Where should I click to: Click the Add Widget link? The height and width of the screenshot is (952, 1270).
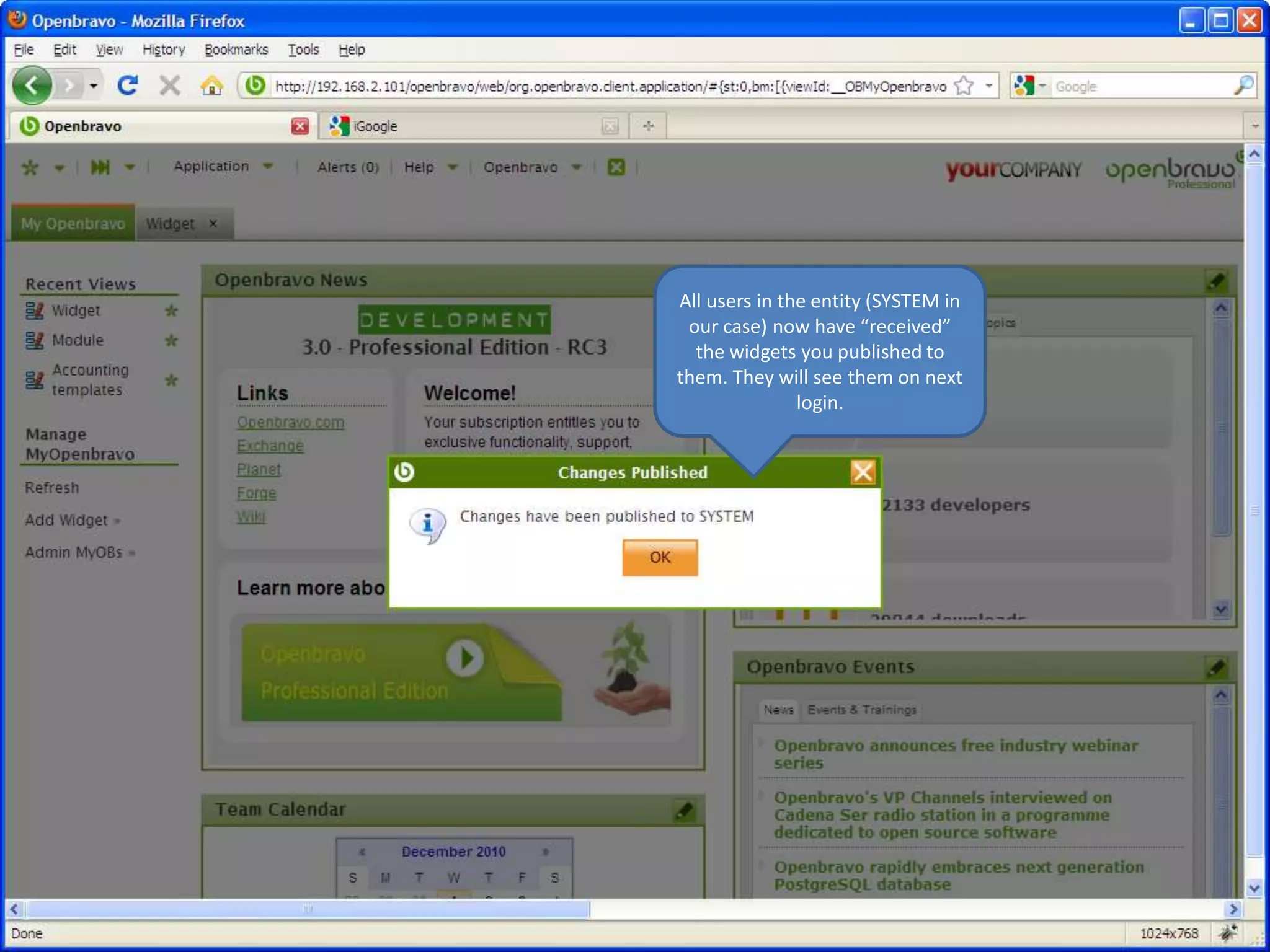(66, 520)
